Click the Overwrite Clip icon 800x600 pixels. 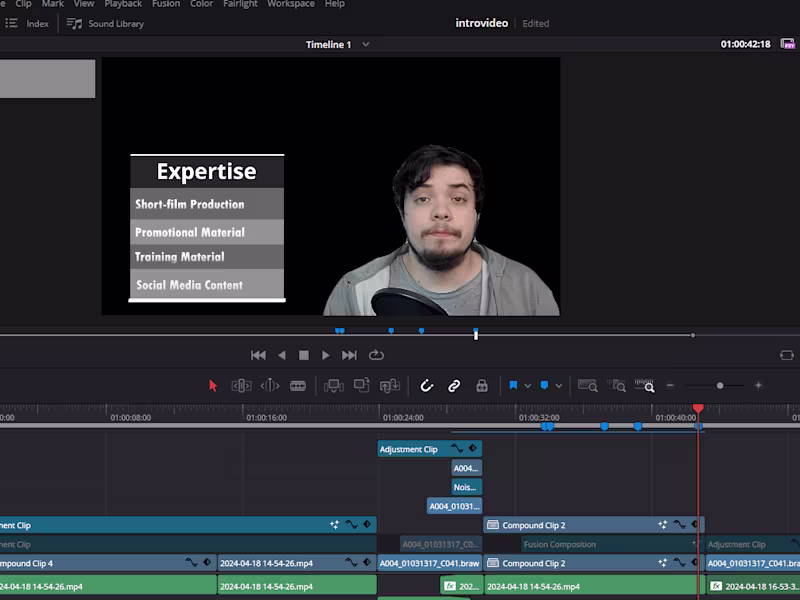pos(361,385)
